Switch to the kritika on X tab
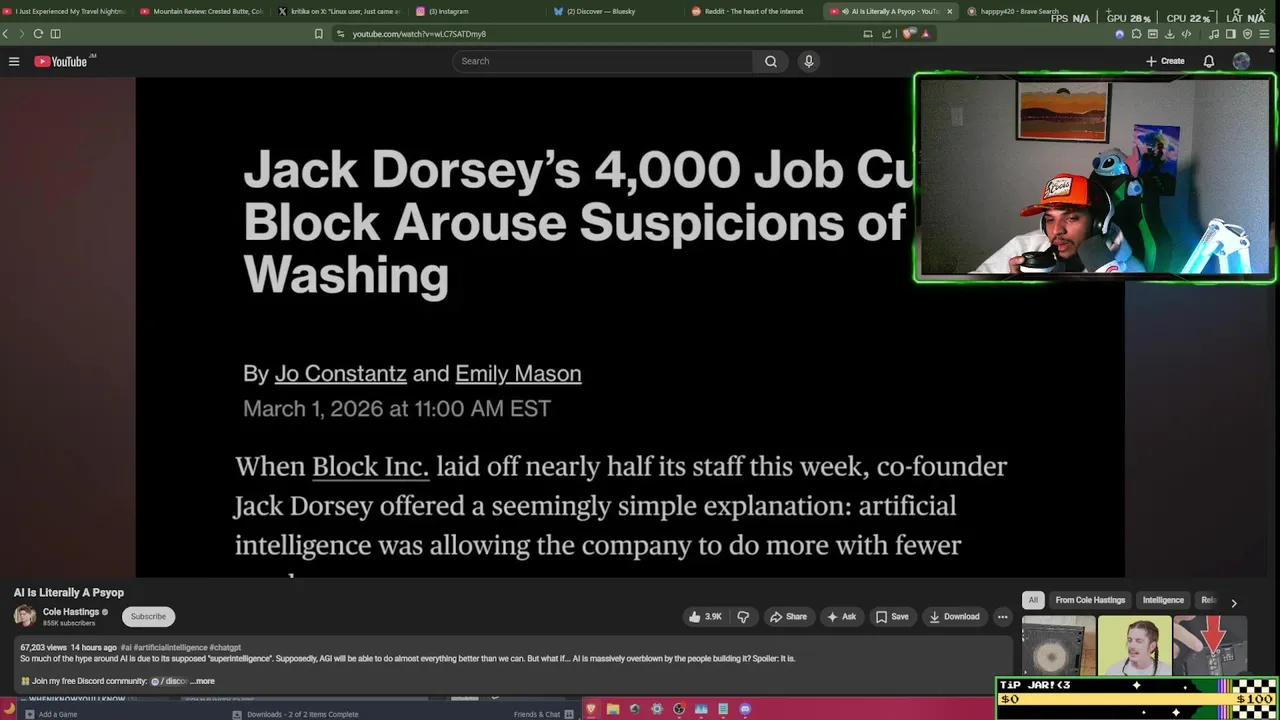Image resolution: width=1280 pixels, height=720 pixels. (338, 11)
